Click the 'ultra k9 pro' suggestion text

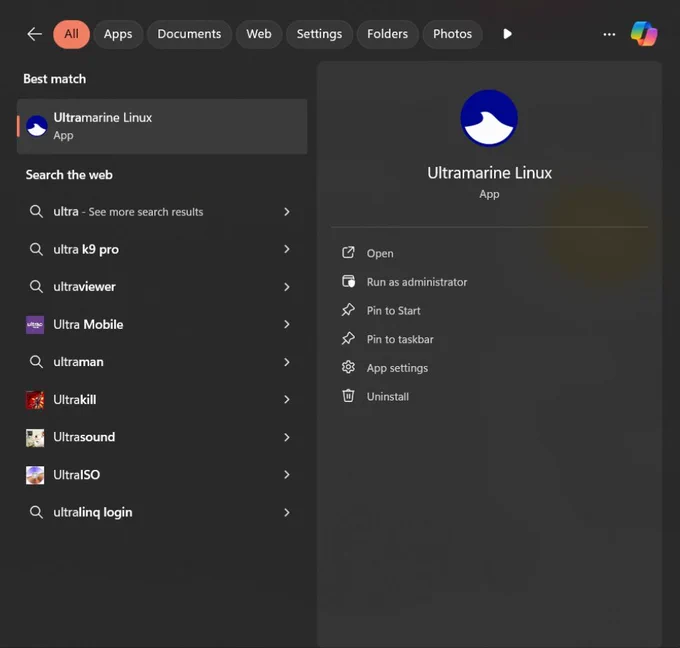(x=86, y=250)
